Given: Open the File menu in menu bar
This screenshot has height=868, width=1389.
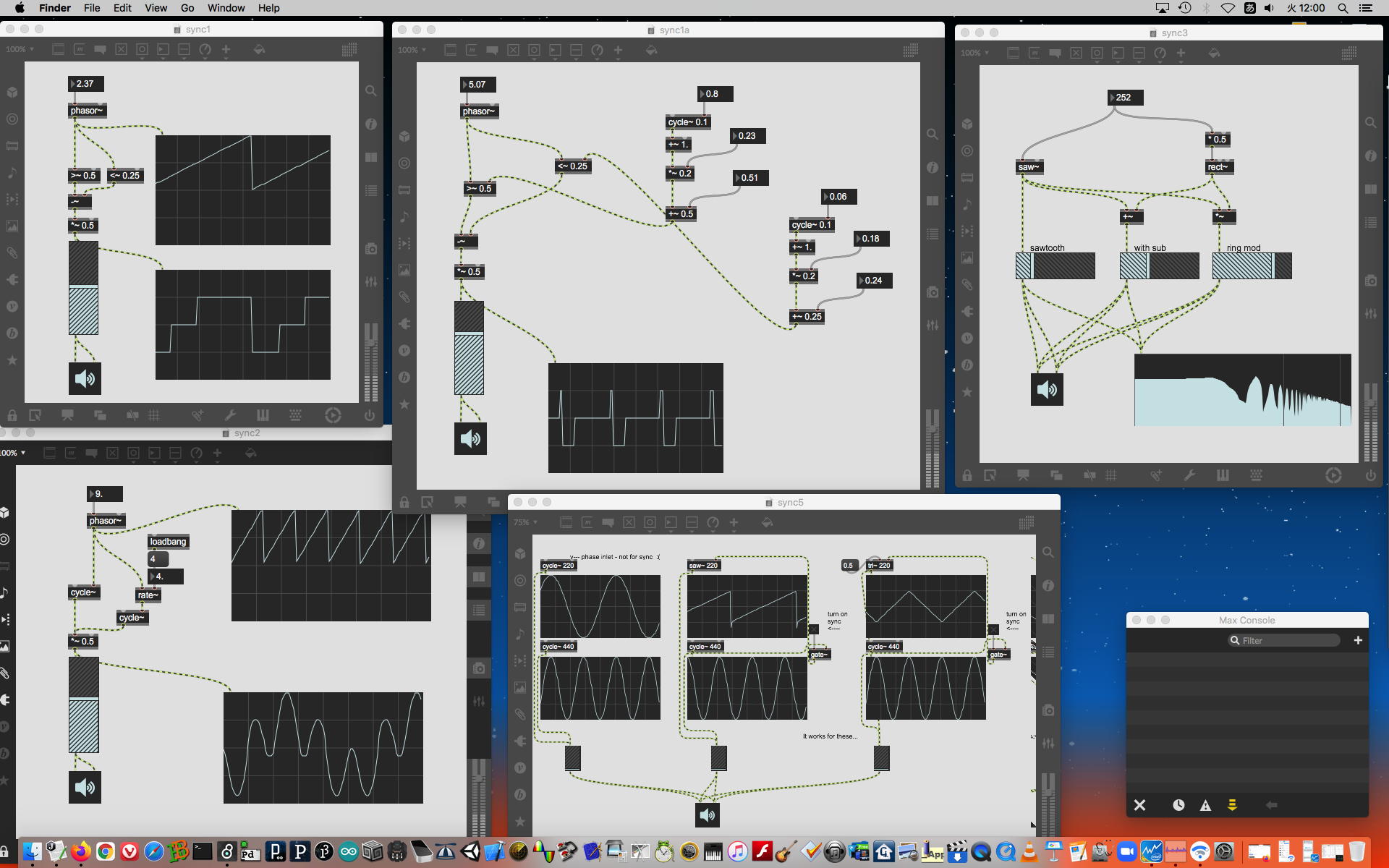Looking at the screenshot, I should click(92, 8).
